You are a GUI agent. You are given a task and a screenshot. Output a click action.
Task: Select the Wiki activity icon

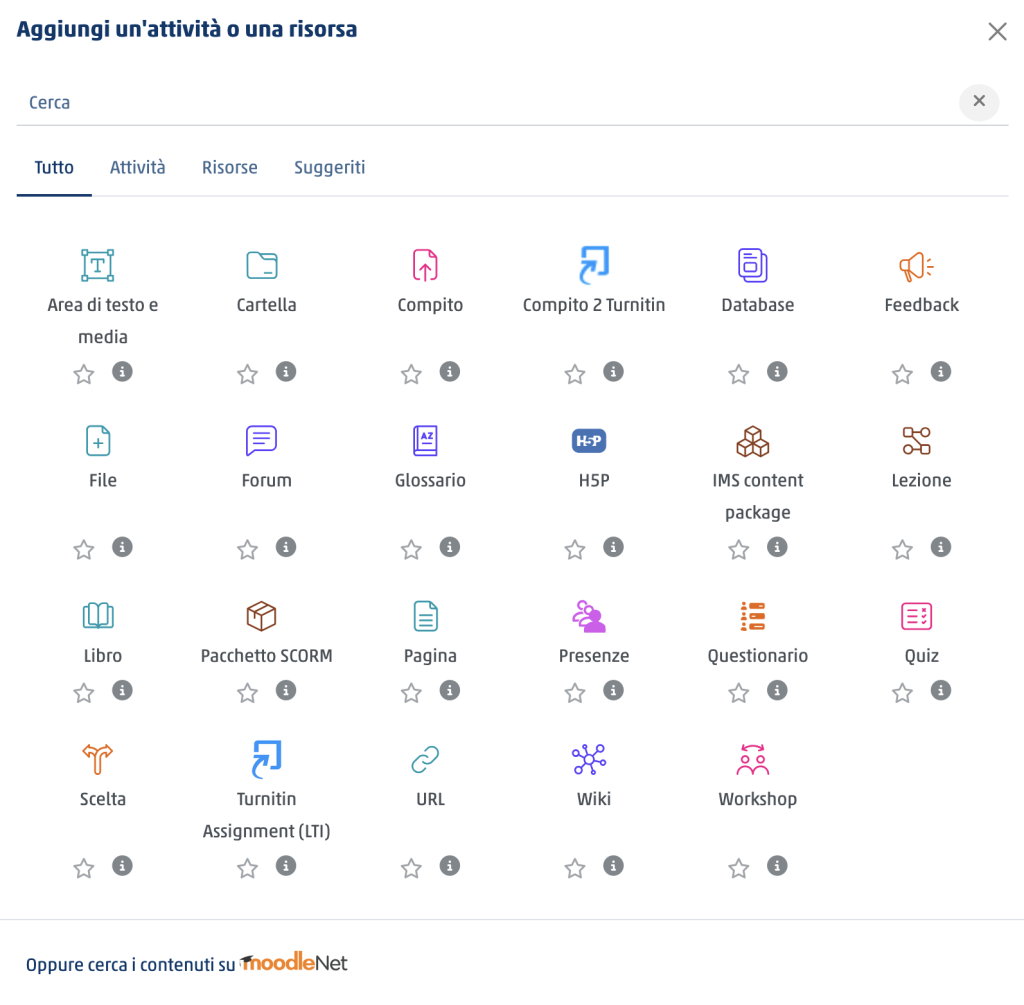coord(589,759)
